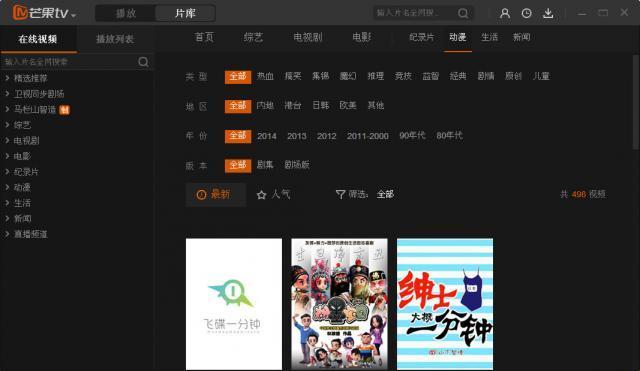Click the clock icon on the 最新 sort button
The image size is (640, 371).
coord(201,195)
